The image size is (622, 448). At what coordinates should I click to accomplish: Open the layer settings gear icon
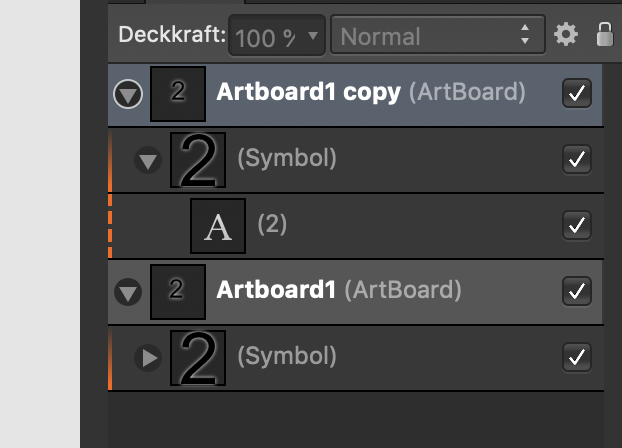click(566, 35)
